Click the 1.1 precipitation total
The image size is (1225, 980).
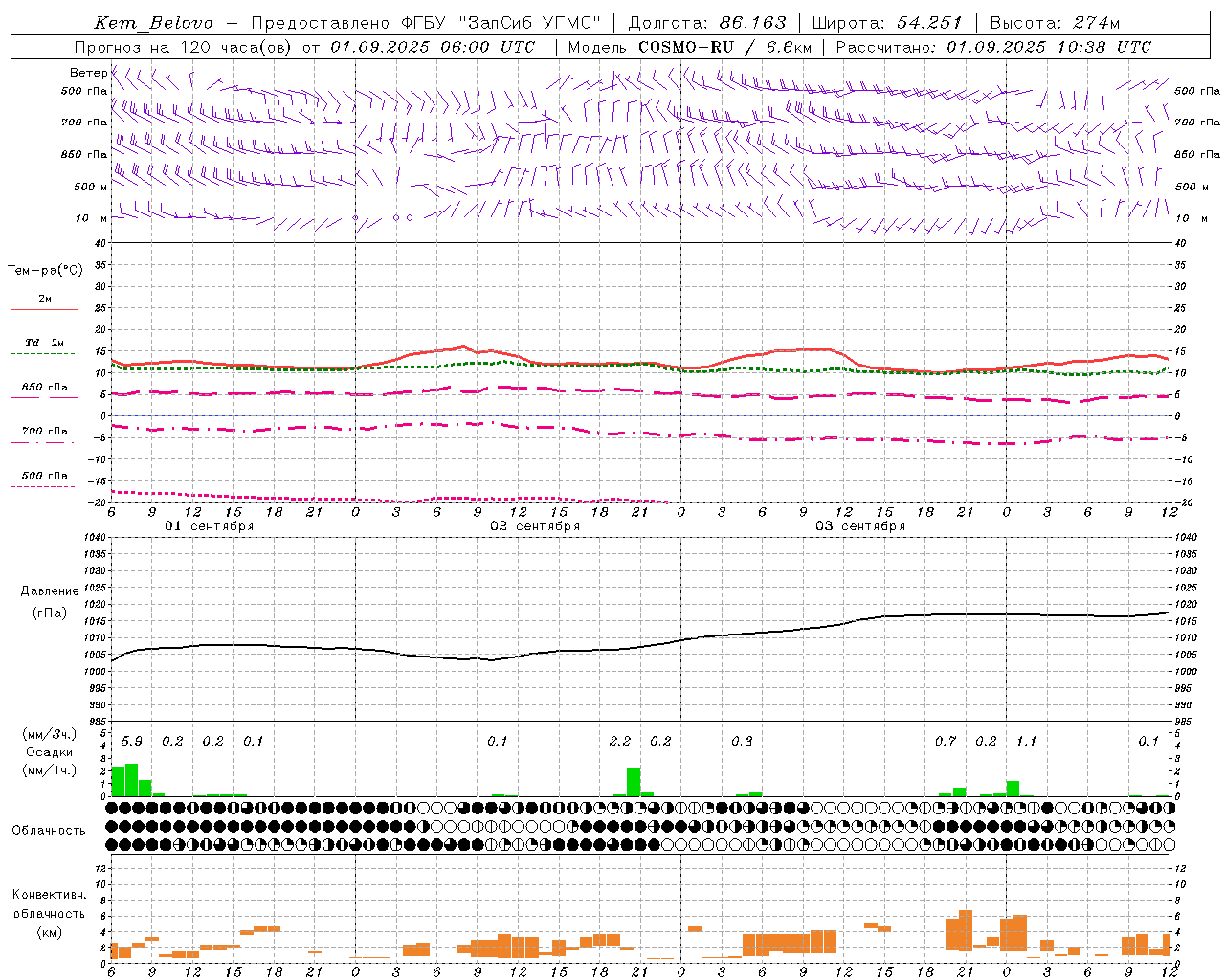[1026, 741]
